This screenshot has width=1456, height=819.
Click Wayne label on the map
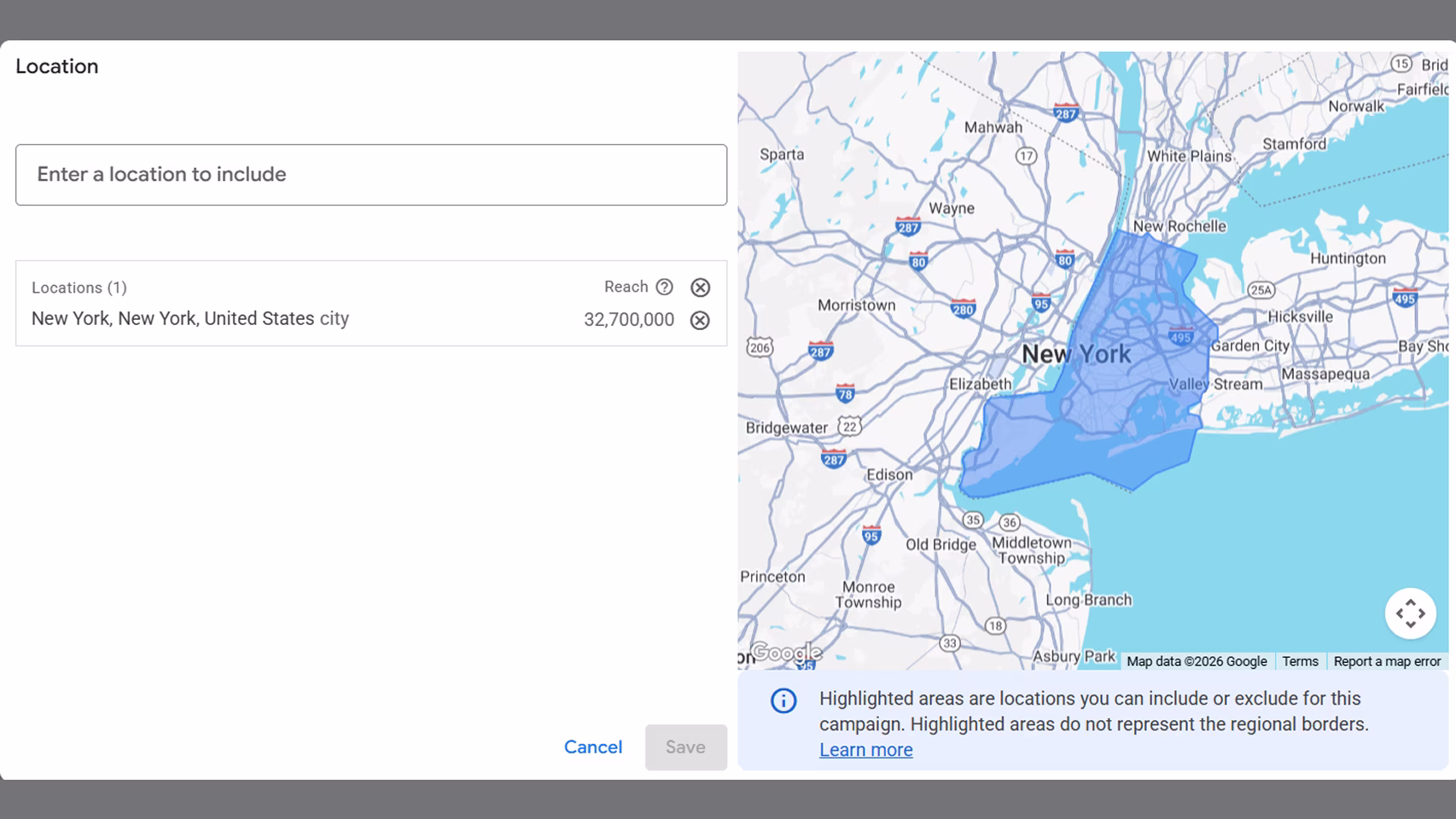coord(952,208)
